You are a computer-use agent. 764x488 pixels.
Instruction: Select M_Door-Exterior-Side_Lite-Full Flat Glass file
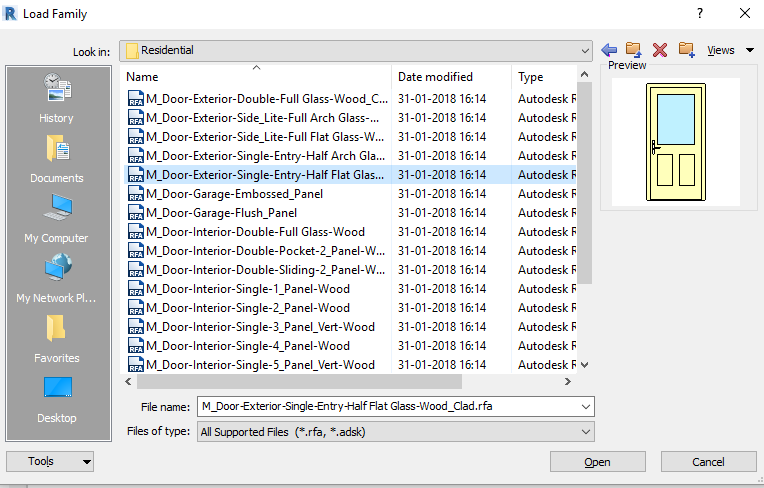265,137
